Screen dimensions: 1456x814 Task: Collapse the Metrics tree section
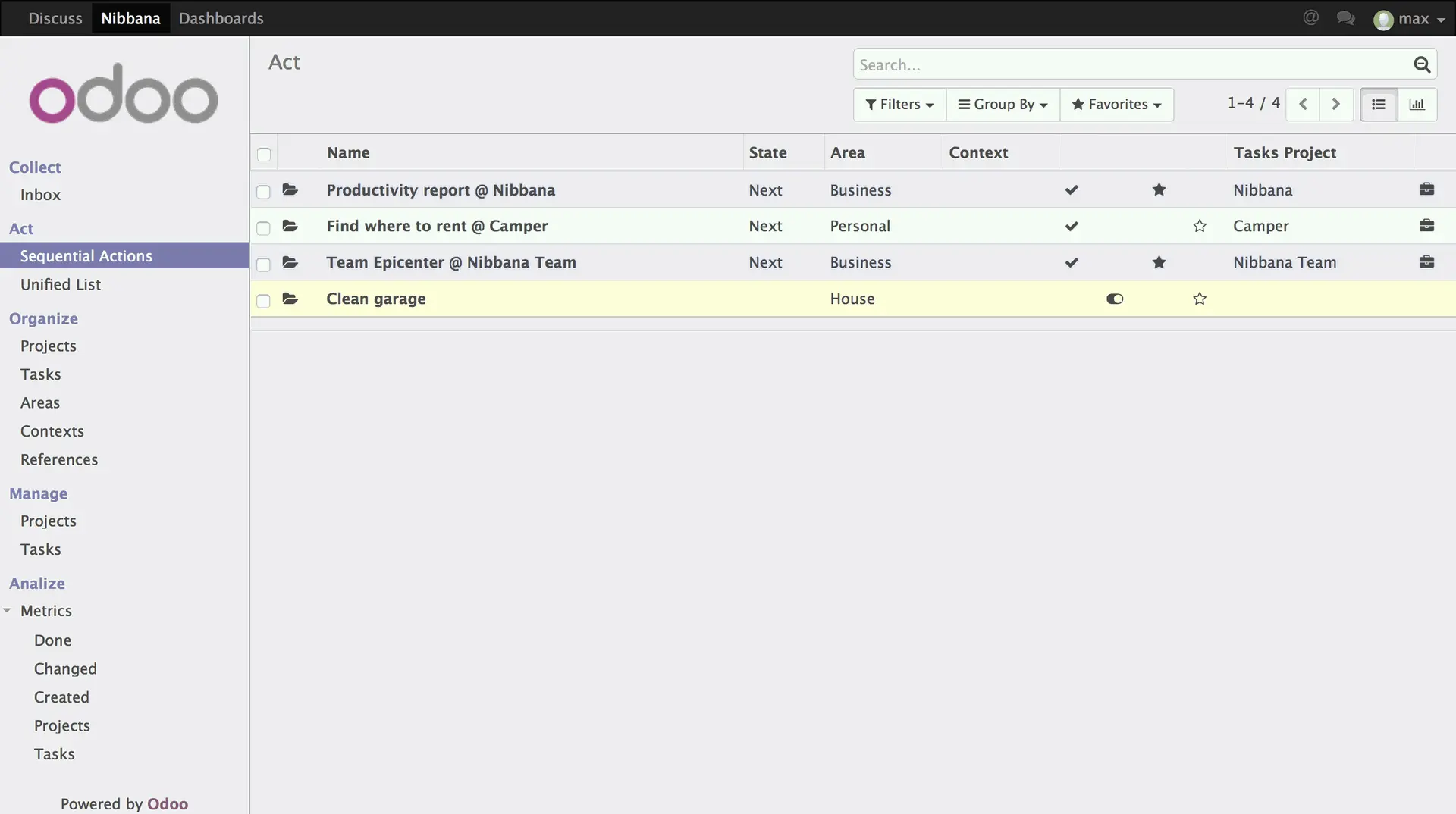coord(7,611)
